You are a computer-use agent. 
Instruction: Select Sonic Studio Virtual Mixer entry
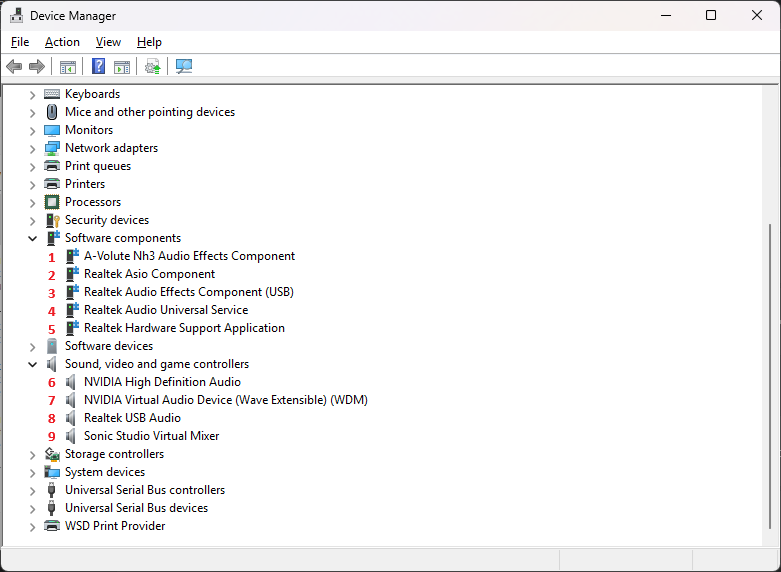click(x=151, y=435)
